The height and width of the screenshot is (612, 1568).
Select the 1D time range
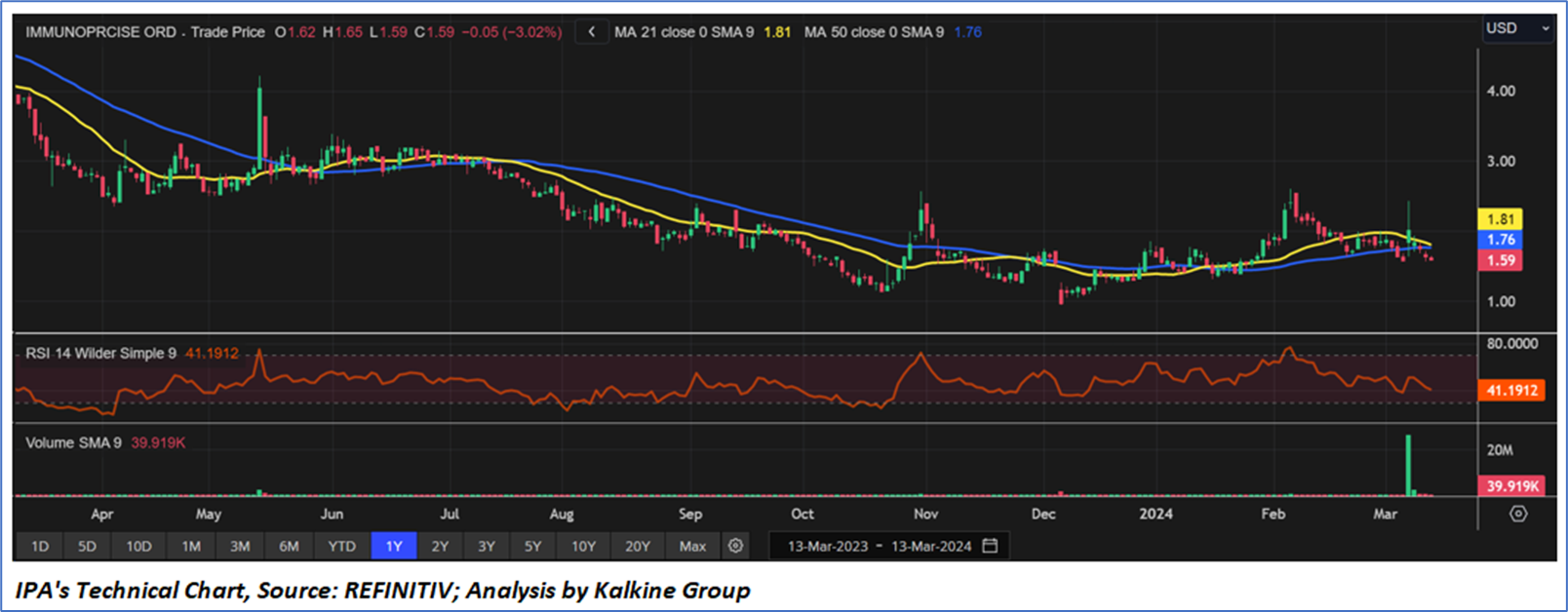click(40, 546)
